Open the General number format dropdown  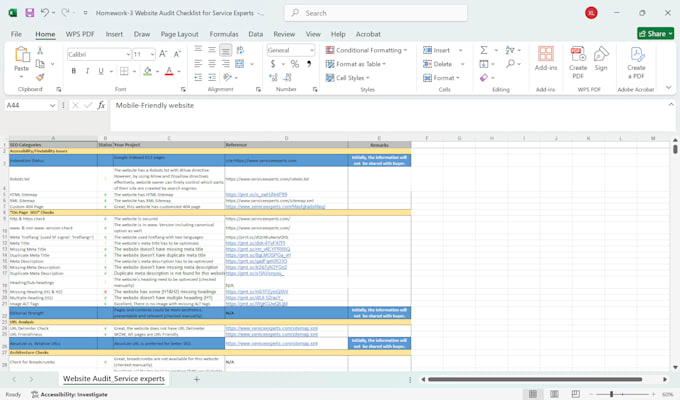click(x=312, y=50)
